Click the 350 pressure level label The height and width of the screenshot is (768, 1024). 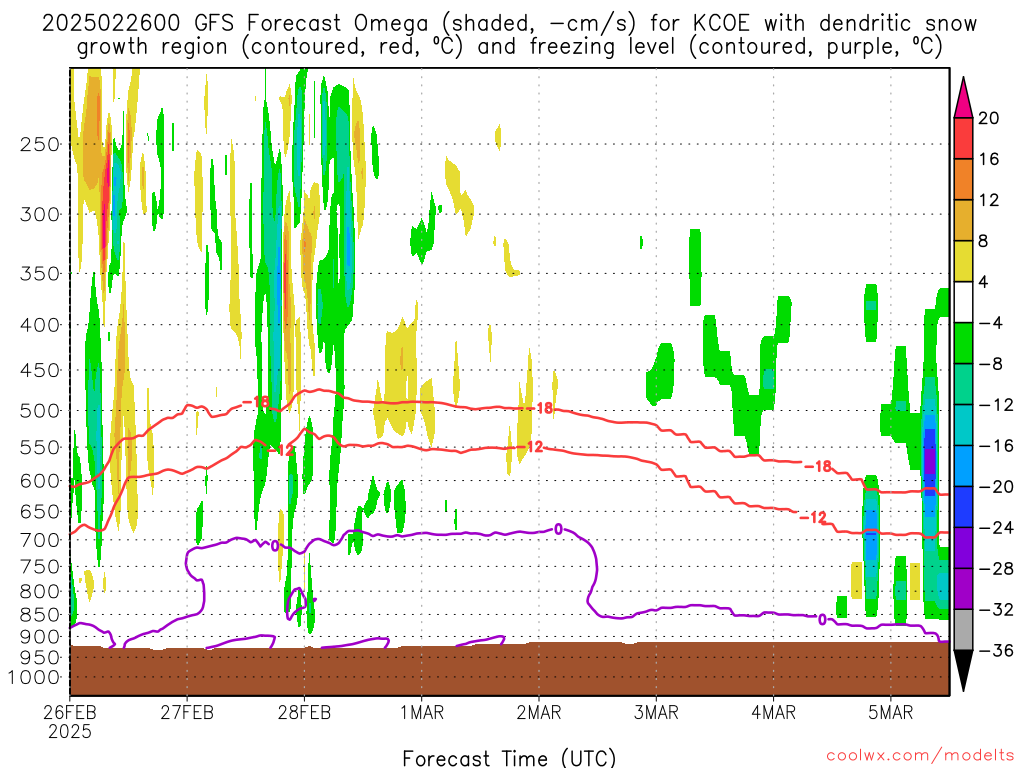pyautogui.click(x=40, y=273)
